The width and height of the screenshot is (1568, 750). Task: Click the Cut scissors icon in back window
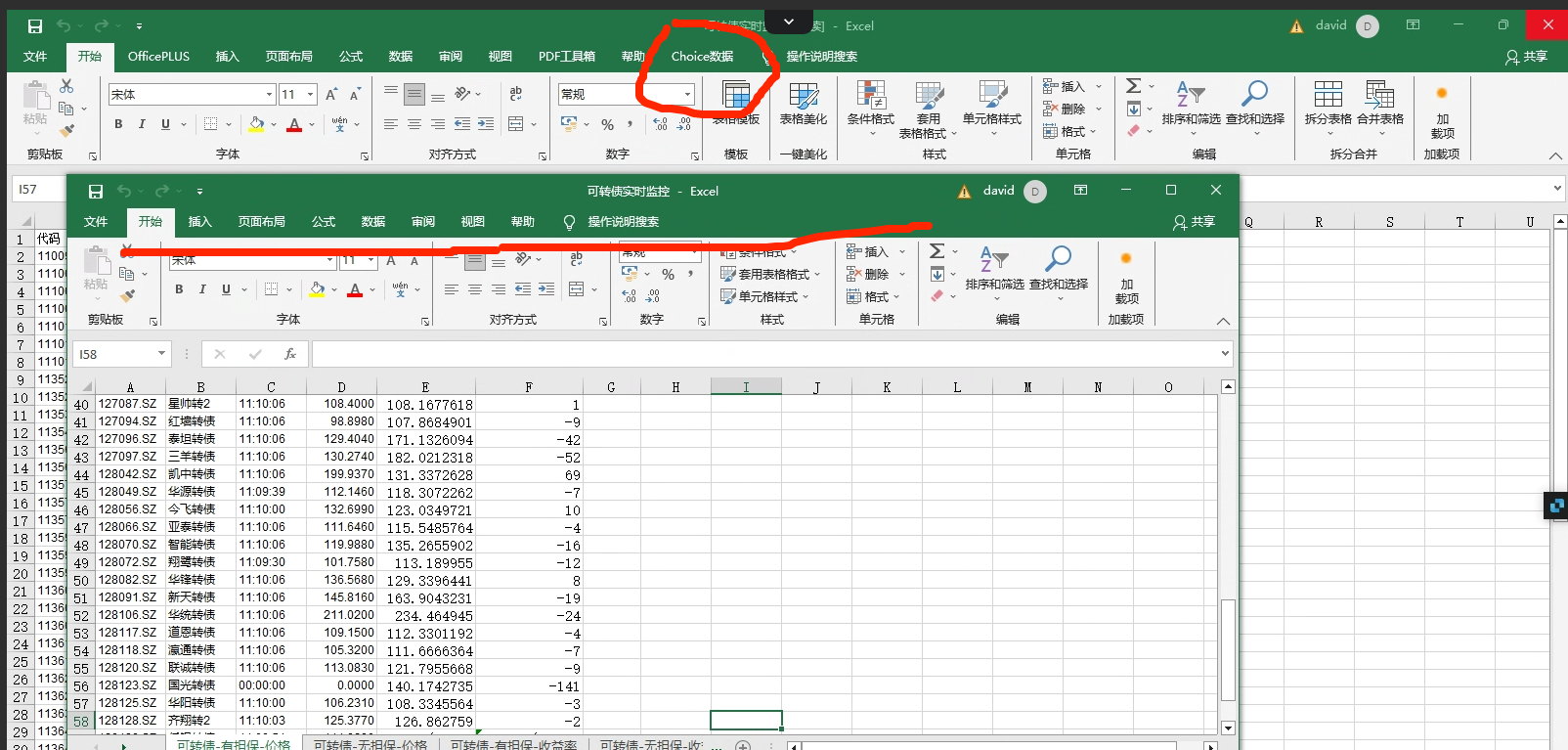point(66,87)
